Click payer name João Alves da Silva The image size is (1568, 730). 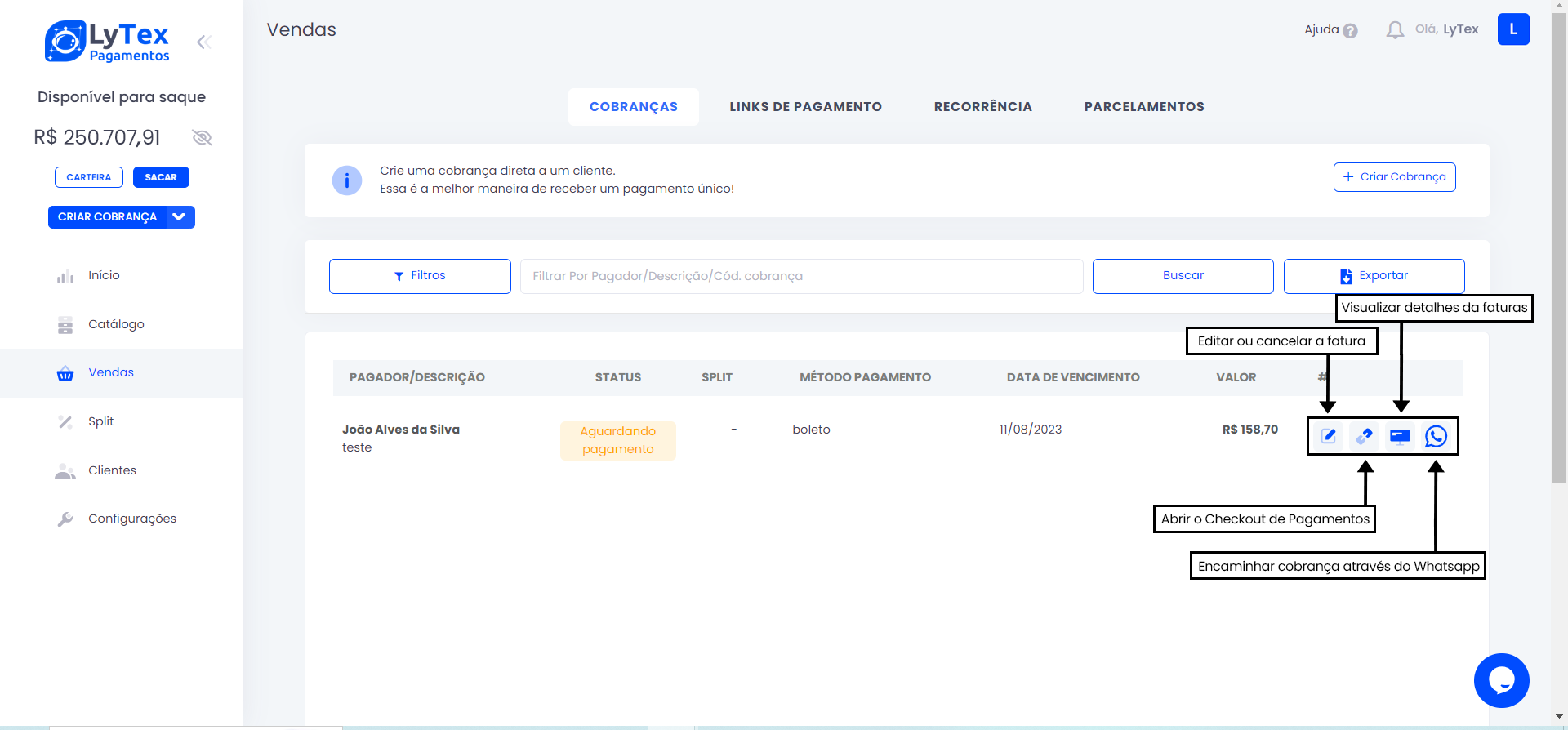401,430
